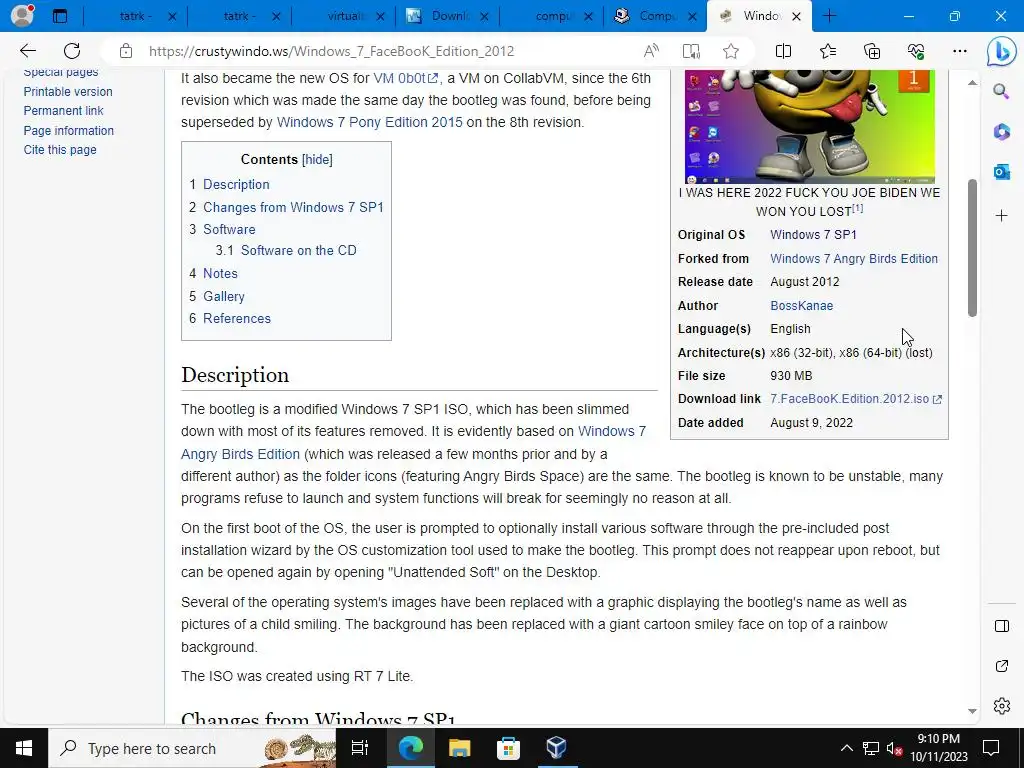Open Browser essentials heart icon
Image resolution: width=1024 pixels, height=768 pixels.
pos(916,51)
